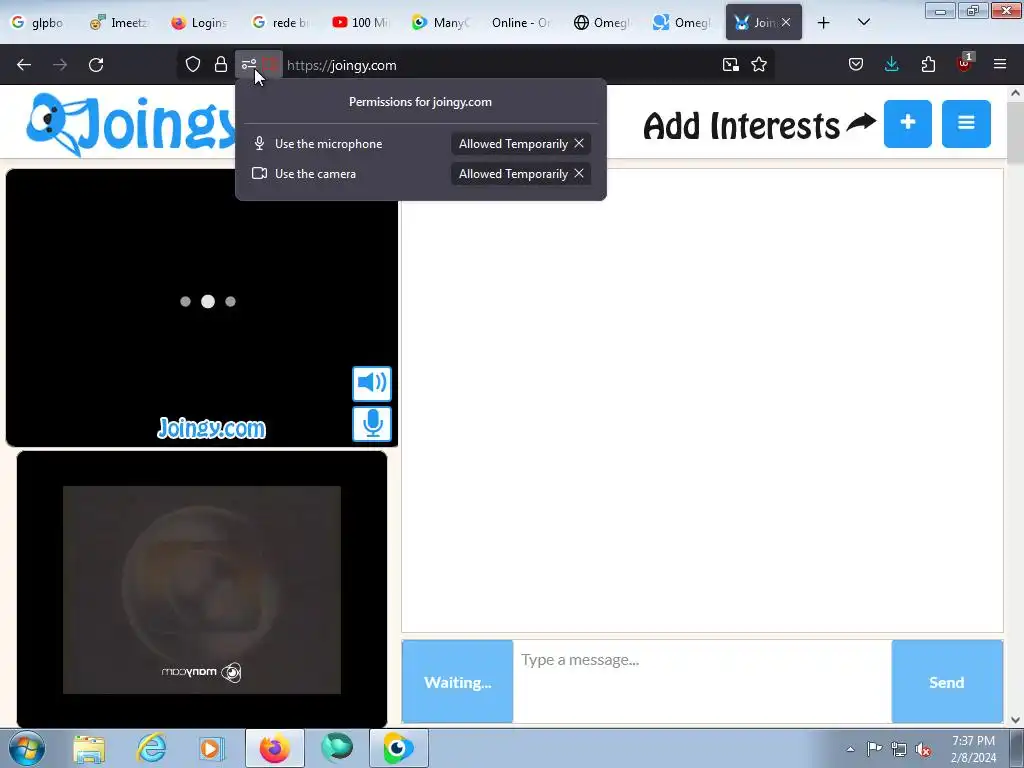Click the green round icon in the taskbar
The height and width of the screenshot is (768, 1024).
(337, 748)
